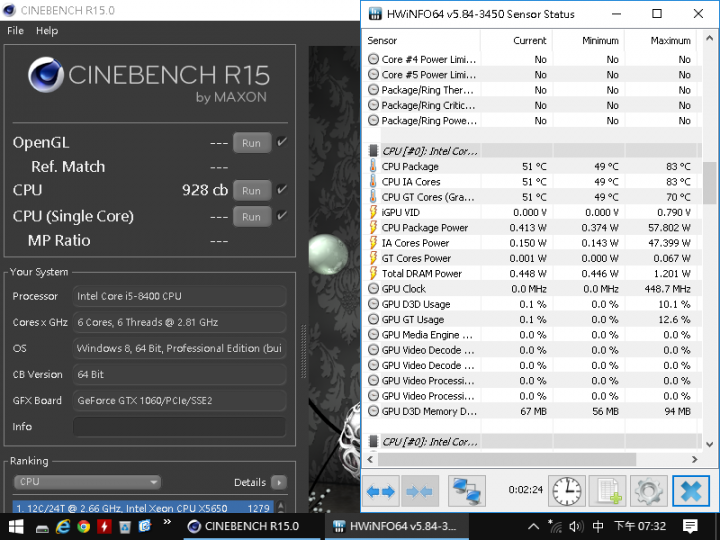The width and height of the screenshot is (720, 540).
Task: Click the Processor field Intel Core i5-8400
Action: click(180, 296)
